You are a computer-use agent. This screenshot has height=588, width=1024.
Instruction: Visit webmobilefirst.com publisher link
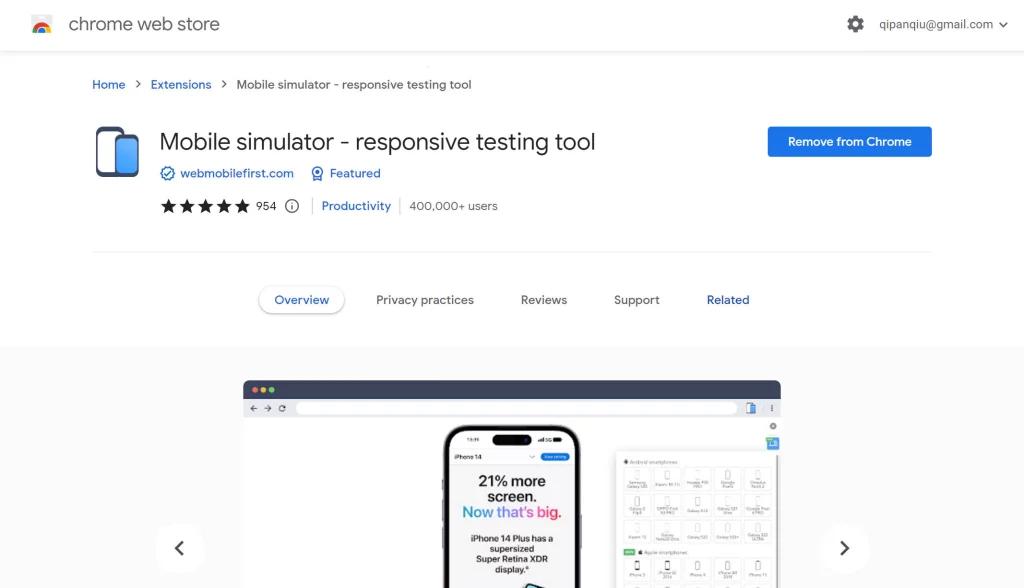[236, 173]
